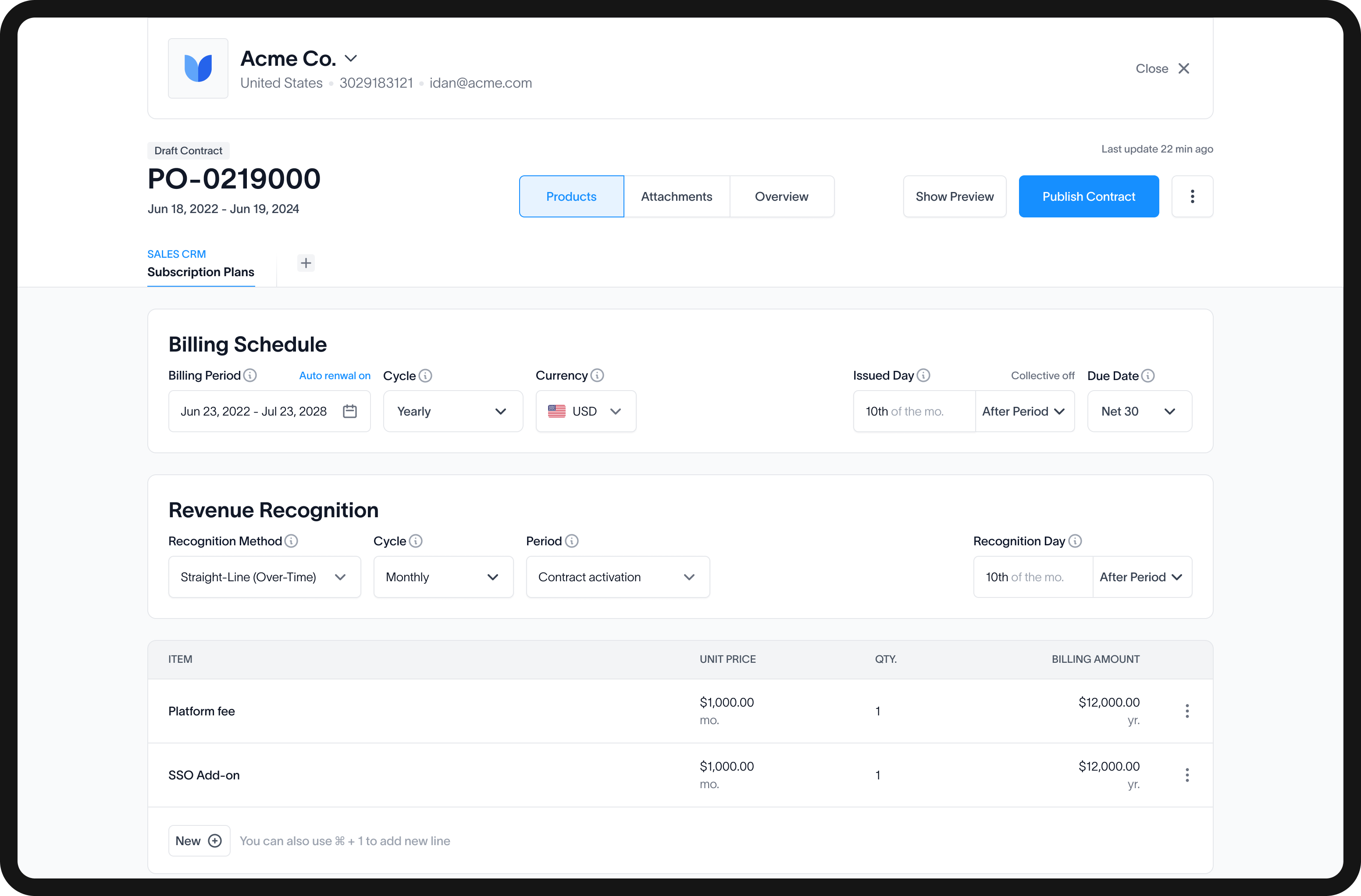Image resolution: width=1361 pixels, height=896 pixels.
Task: Click the calendar icon in Billing Period
Action: coord(349,411)
